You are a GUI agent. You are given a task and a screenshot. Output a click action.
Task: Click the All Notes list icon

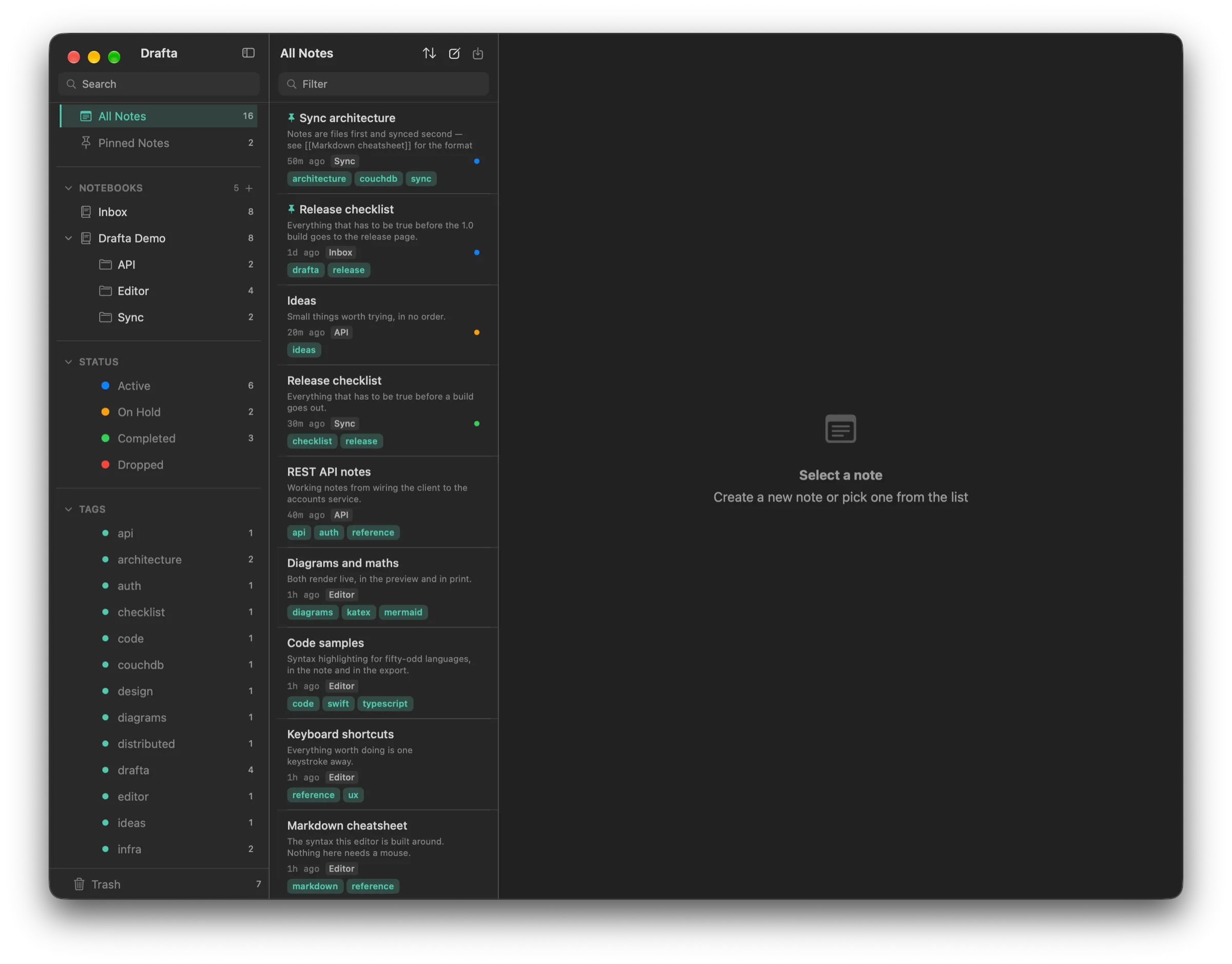click(x=86, y=117)
